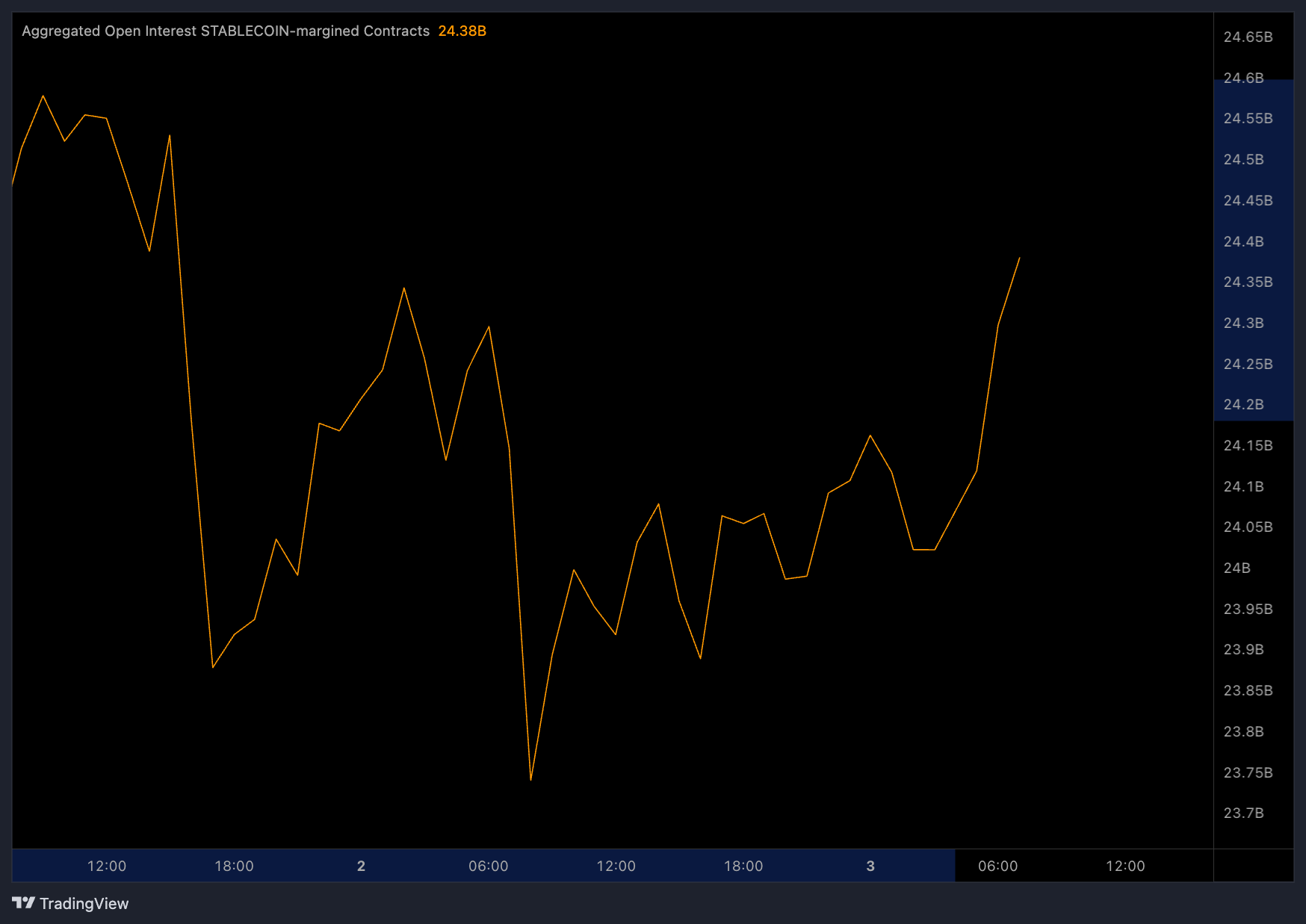Click the orange 24.38B indicator value

[462, 31]
